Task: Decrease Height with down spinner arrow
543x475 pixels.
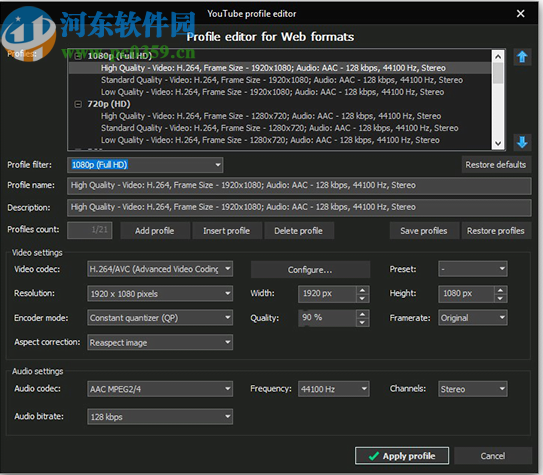Action: click(501, 298)
